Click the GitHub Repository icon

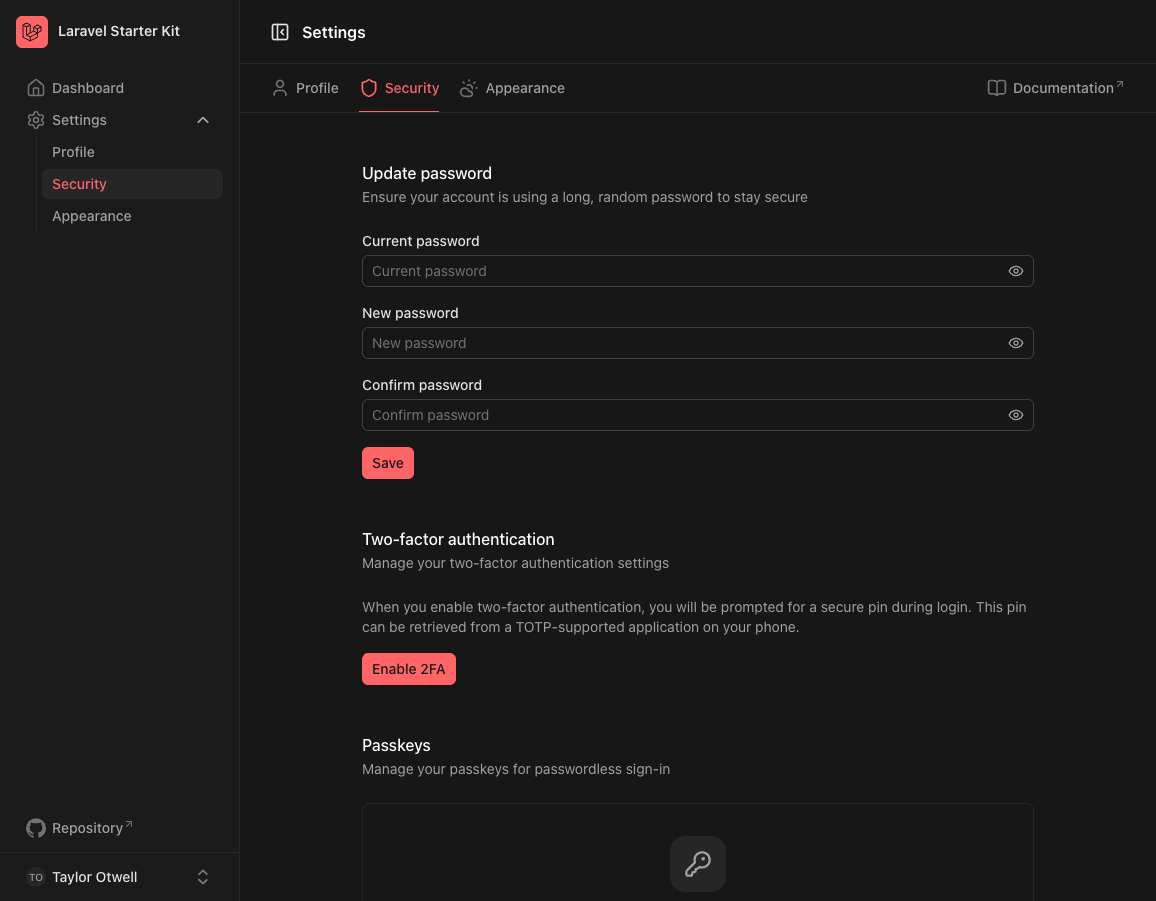click(35, 828)
